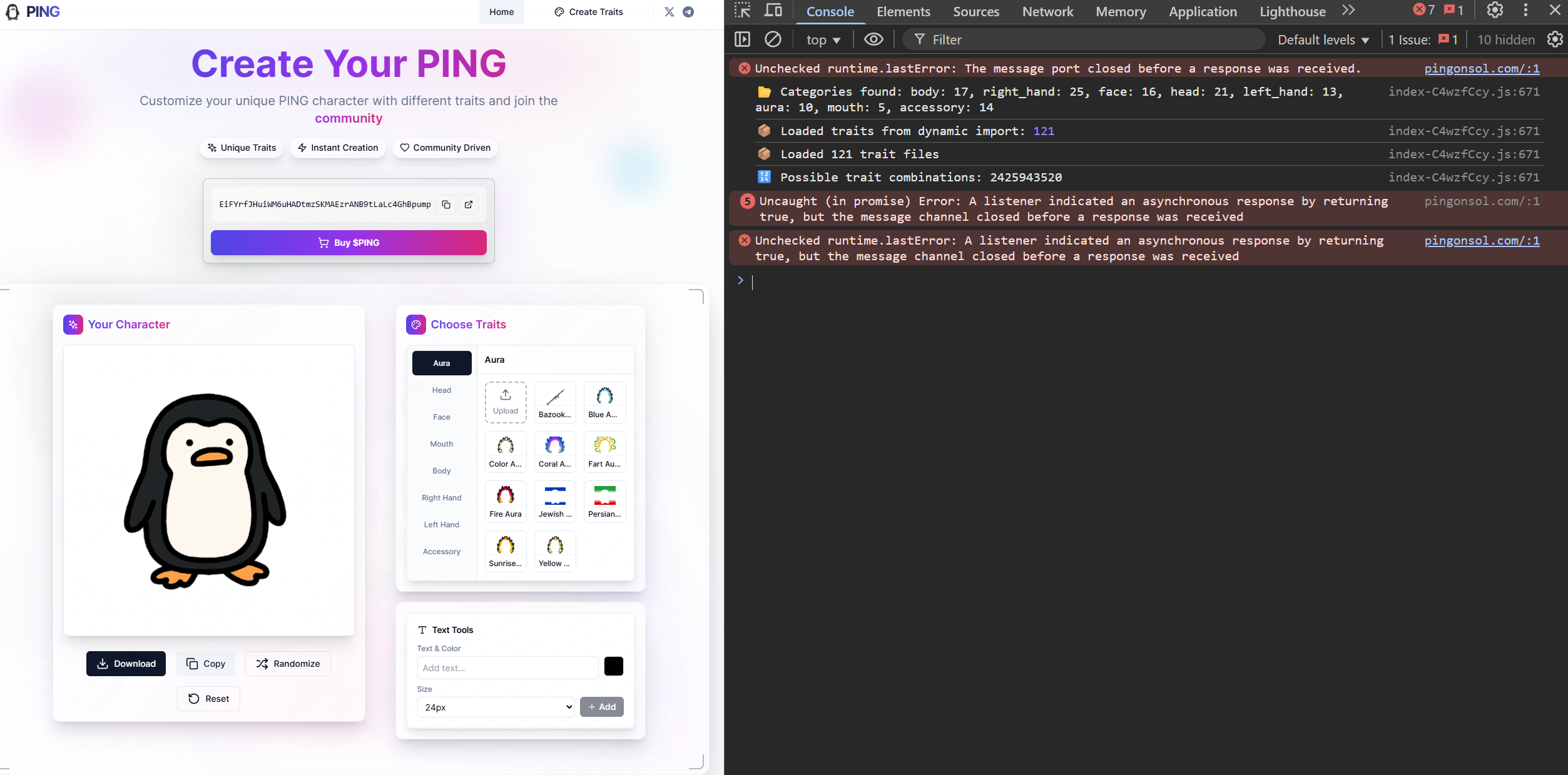Open contract address in new tab
Image resolution: width=1568 pixels, height=775 pixels.
coord(469,205)
